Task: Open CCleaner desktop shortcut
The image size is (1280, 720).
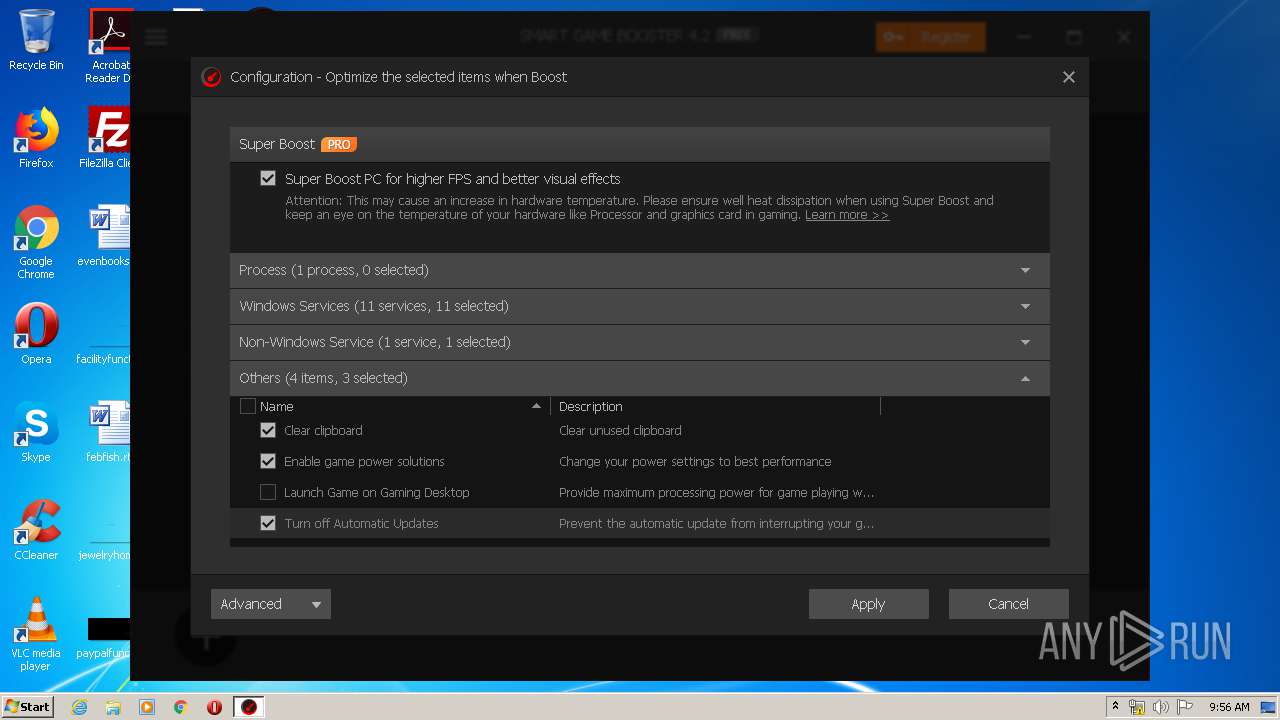Action: point(36,530)
